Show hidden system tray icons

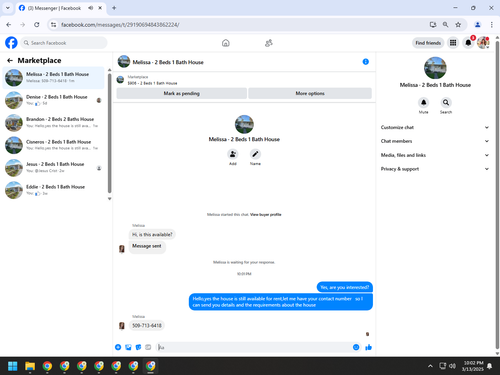[430, 366]
